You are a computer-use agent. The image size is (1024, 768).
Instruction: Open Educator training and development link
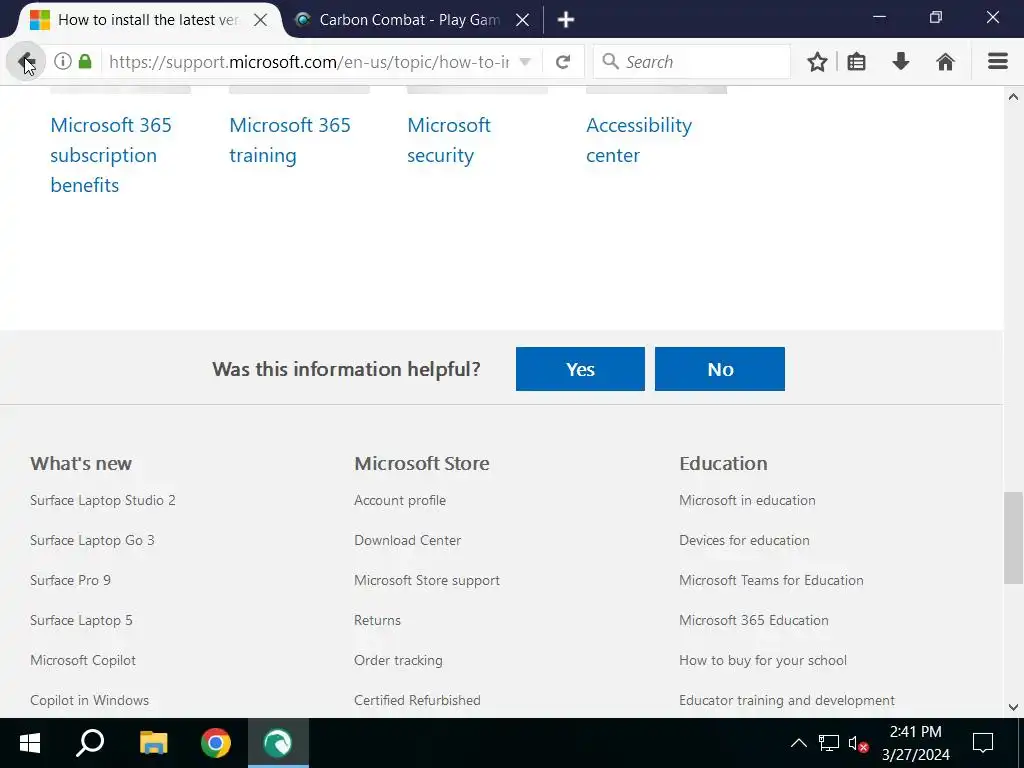(787, 700)
